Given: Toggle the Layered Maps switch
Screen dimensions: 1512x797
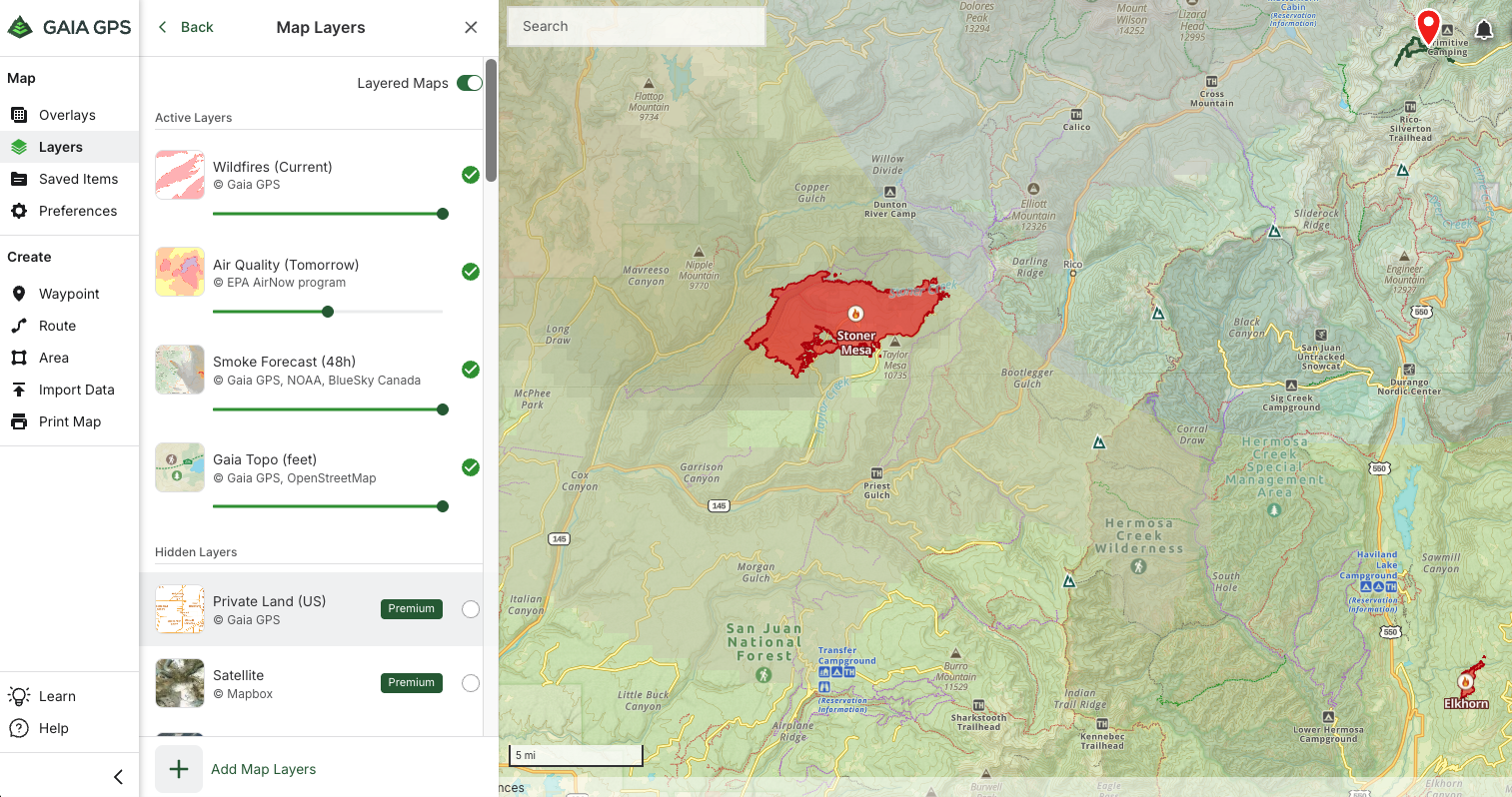Looking at the screenshot, I should pos(470,83).
